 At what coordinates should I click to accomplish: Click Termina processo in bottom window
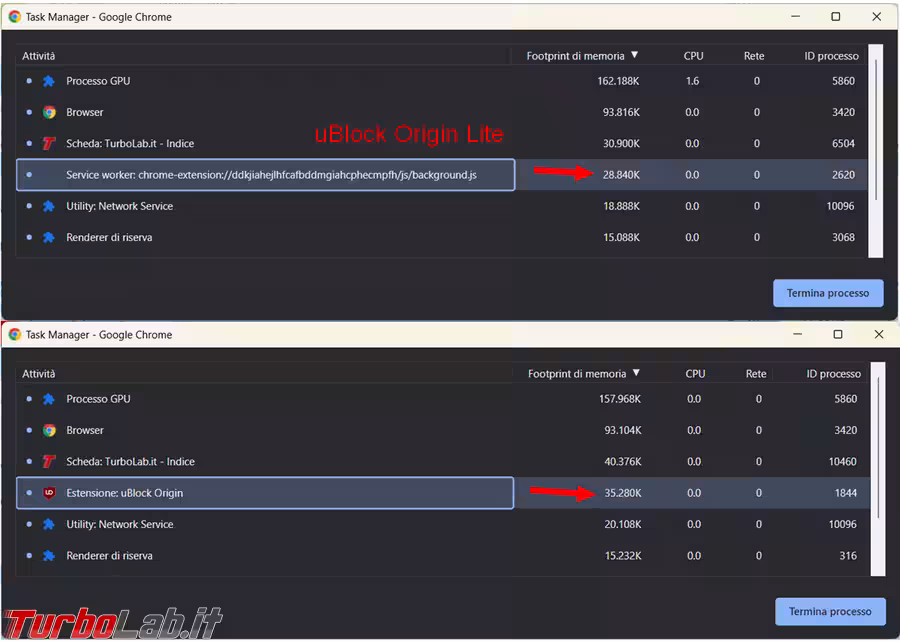click(830, 612)
